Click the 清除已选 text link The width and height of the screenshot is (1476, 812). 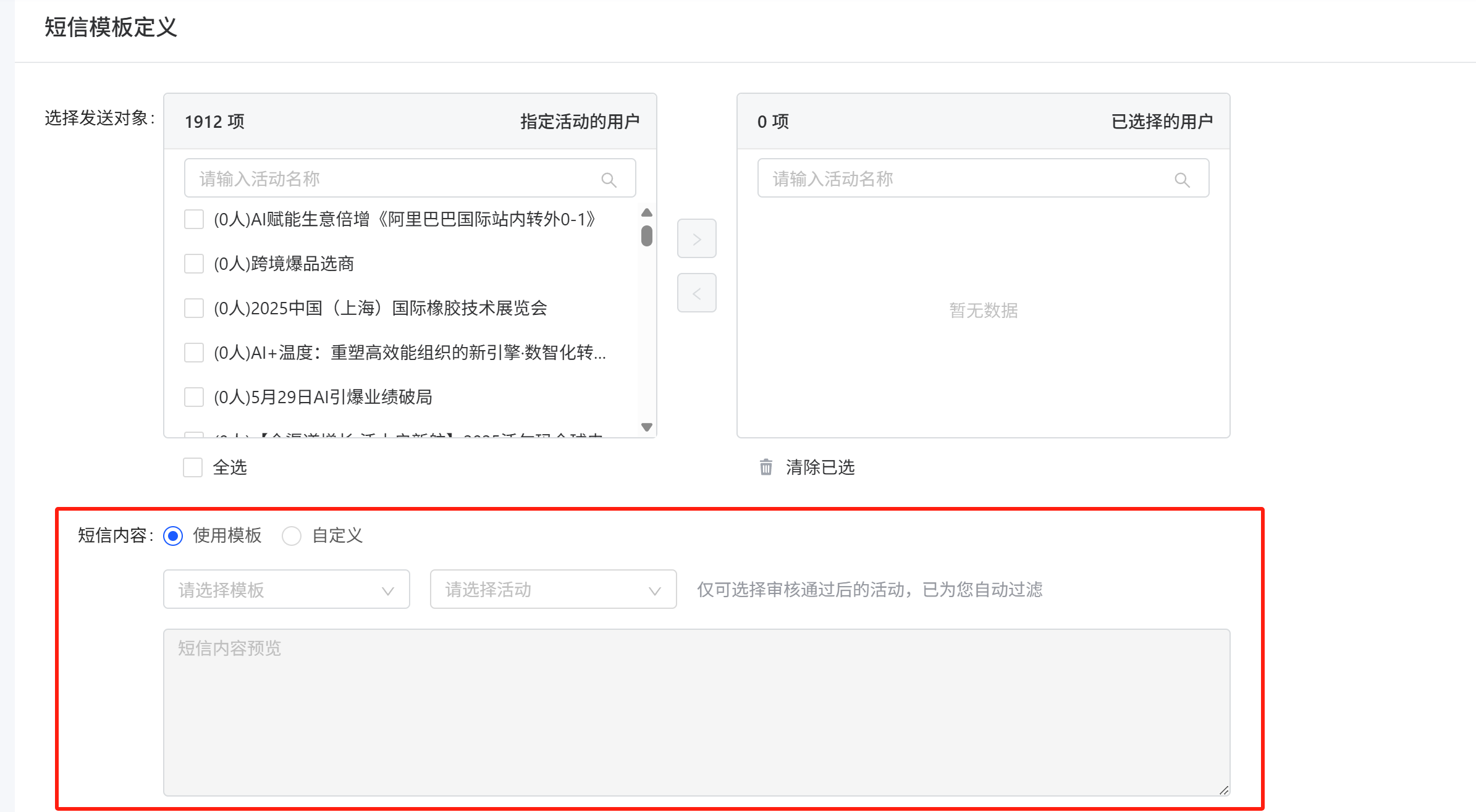point(820,467)
